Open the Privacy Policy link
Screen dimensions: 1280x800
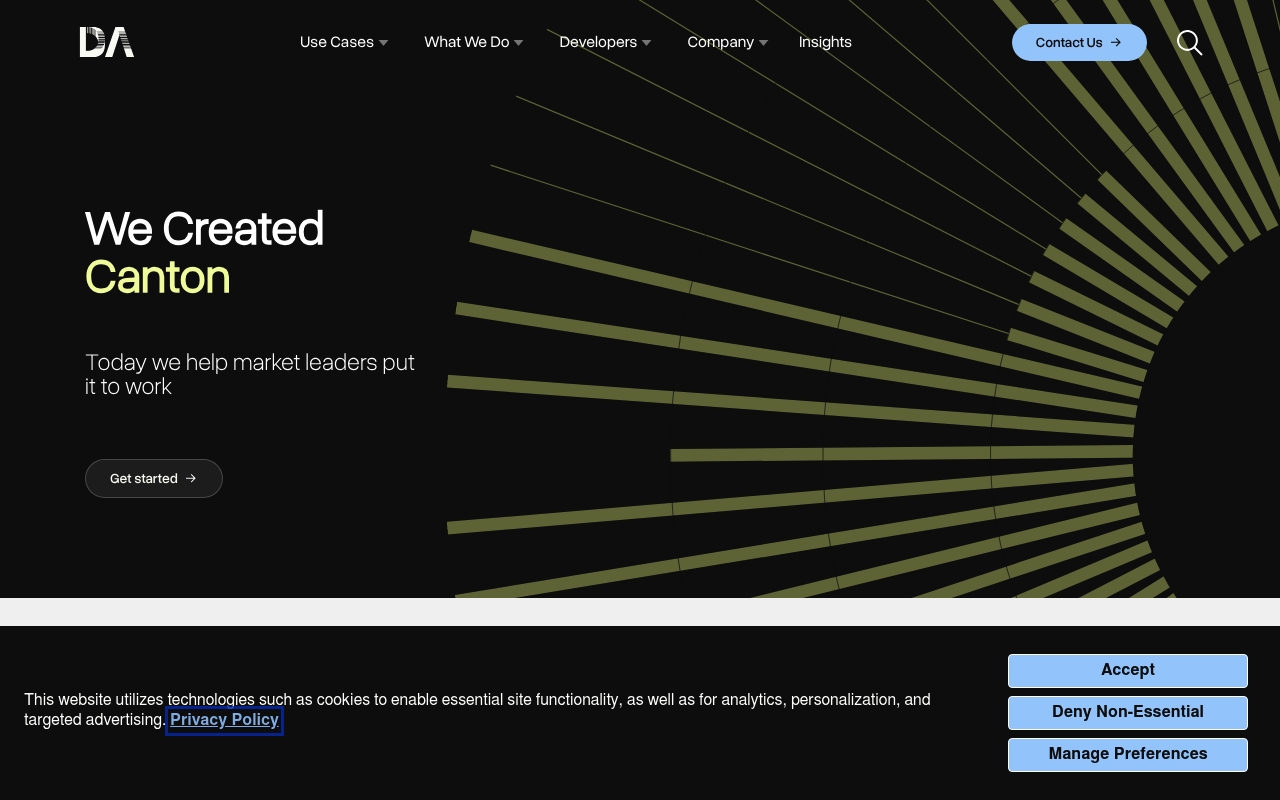[224, 720]
